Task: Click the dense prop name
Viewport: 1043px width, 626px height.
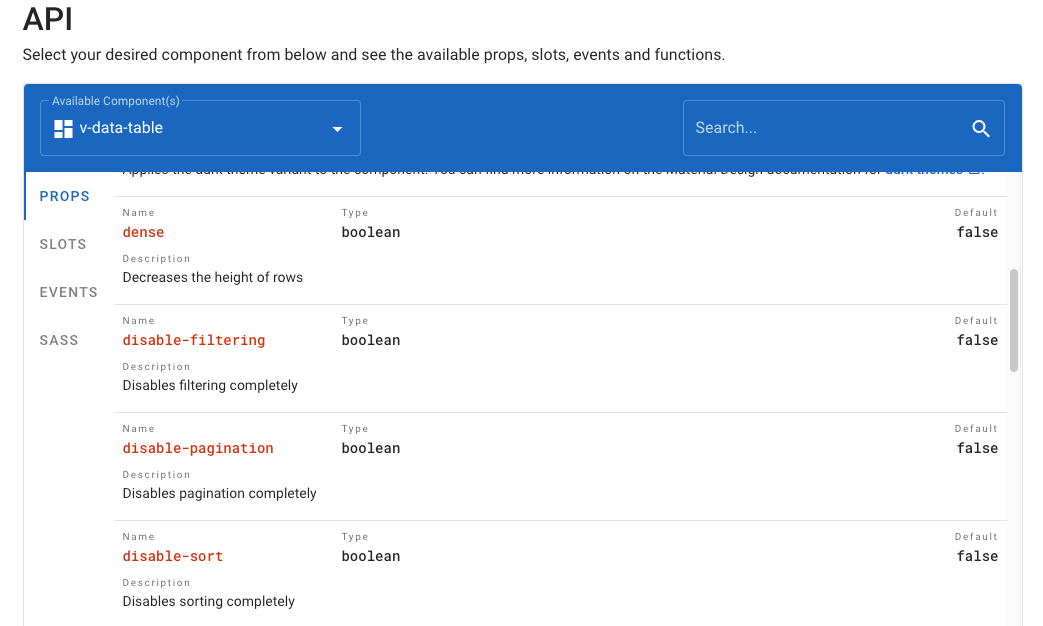Action: pos(142,232)
